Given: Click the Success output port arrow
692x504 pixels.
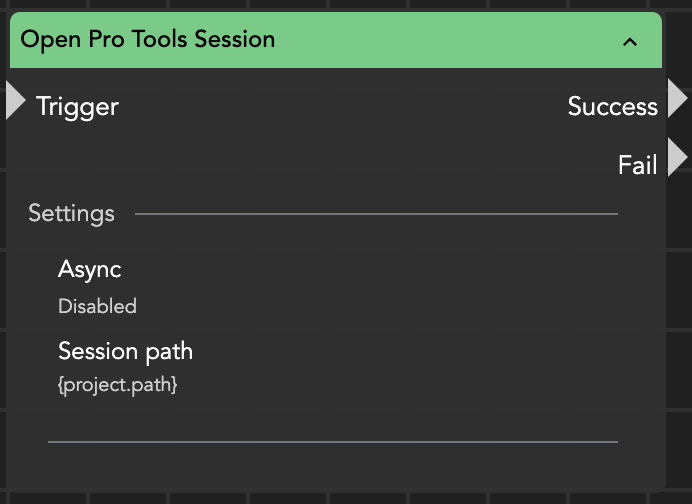Looking at the screenshot, I should tap(678, 99).
